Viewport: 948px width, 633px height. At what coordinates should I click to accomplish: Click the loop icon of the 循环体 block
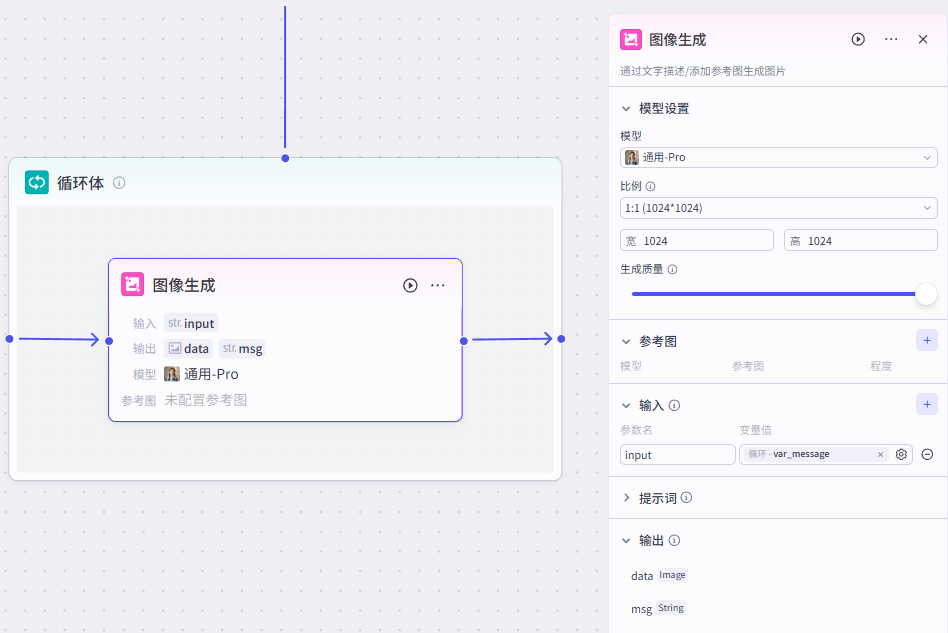click(x=37, y=182)
